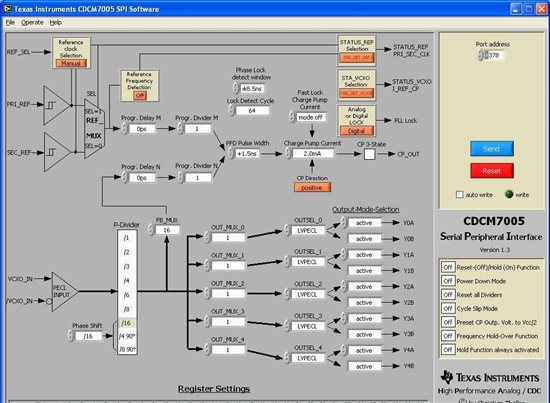Enable the auto write checkbox
Screen dimensions: 550x403
tap(460, 195)
